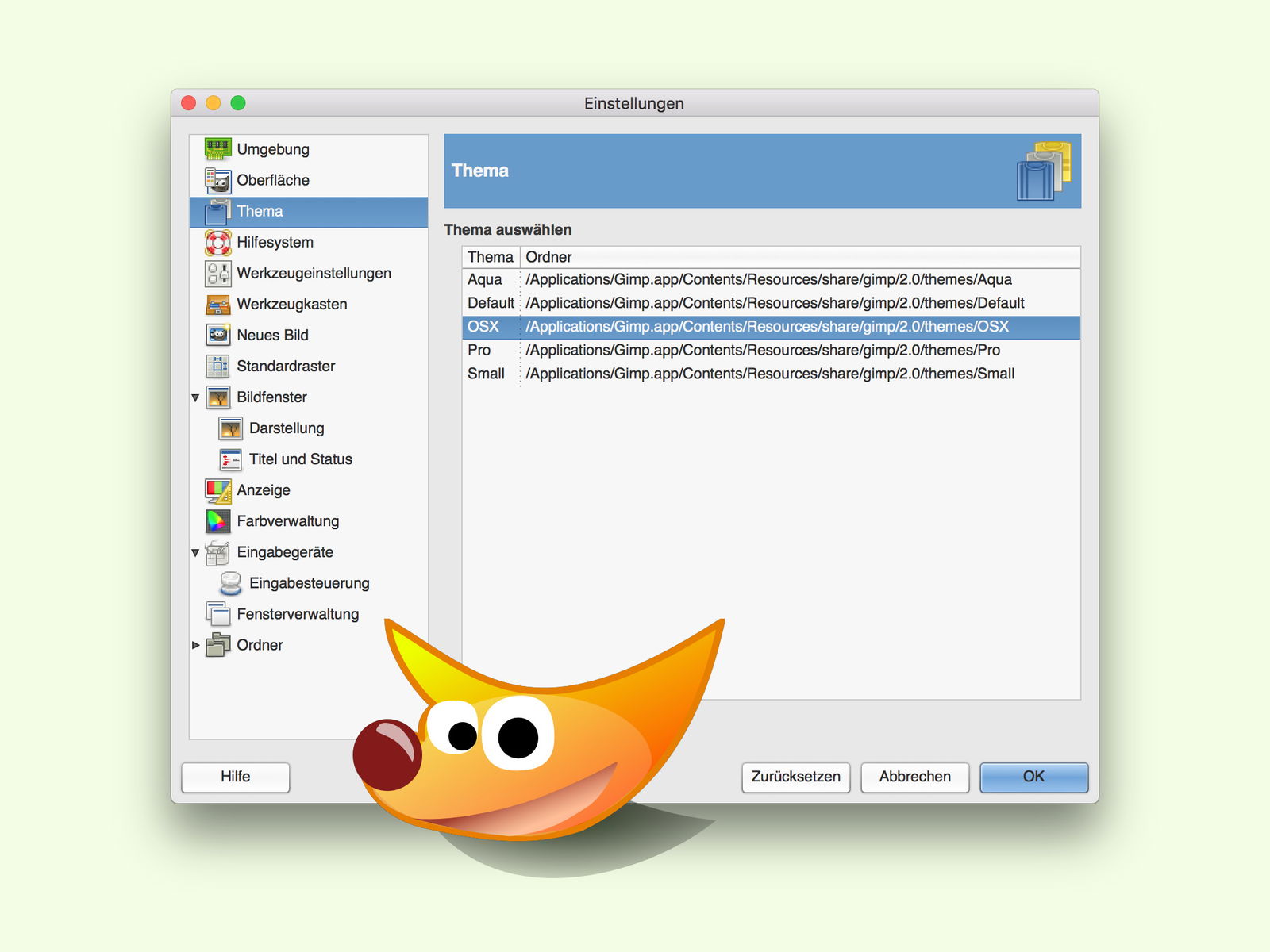Viewport: 1270px width, 952px height.
Task: Open Standardraster settings
Action: point(286,366)
